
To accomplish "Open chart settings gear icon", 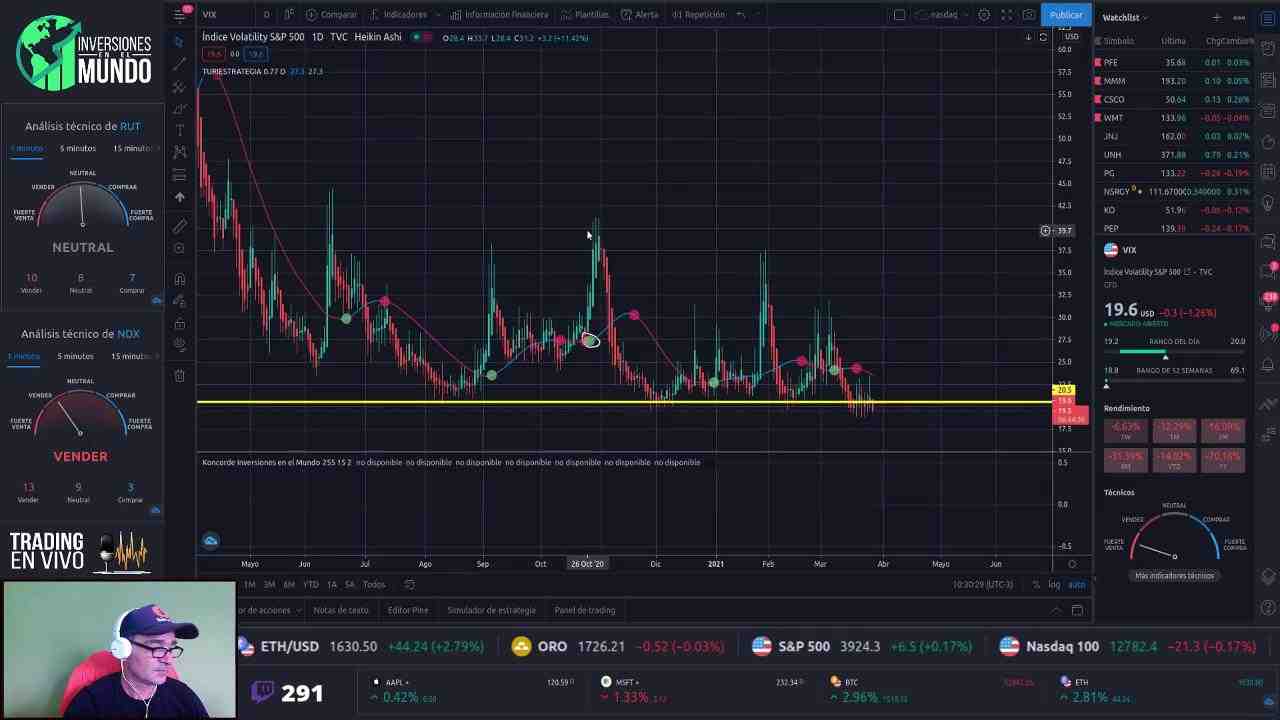I will point(984,15).
